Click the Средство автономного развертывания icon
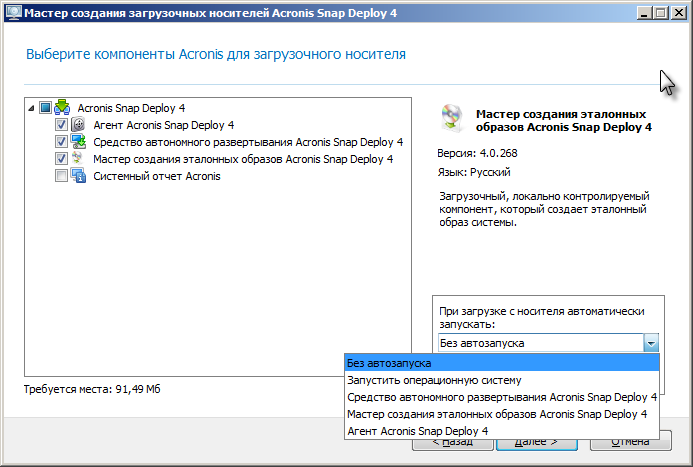 [78, 142]
